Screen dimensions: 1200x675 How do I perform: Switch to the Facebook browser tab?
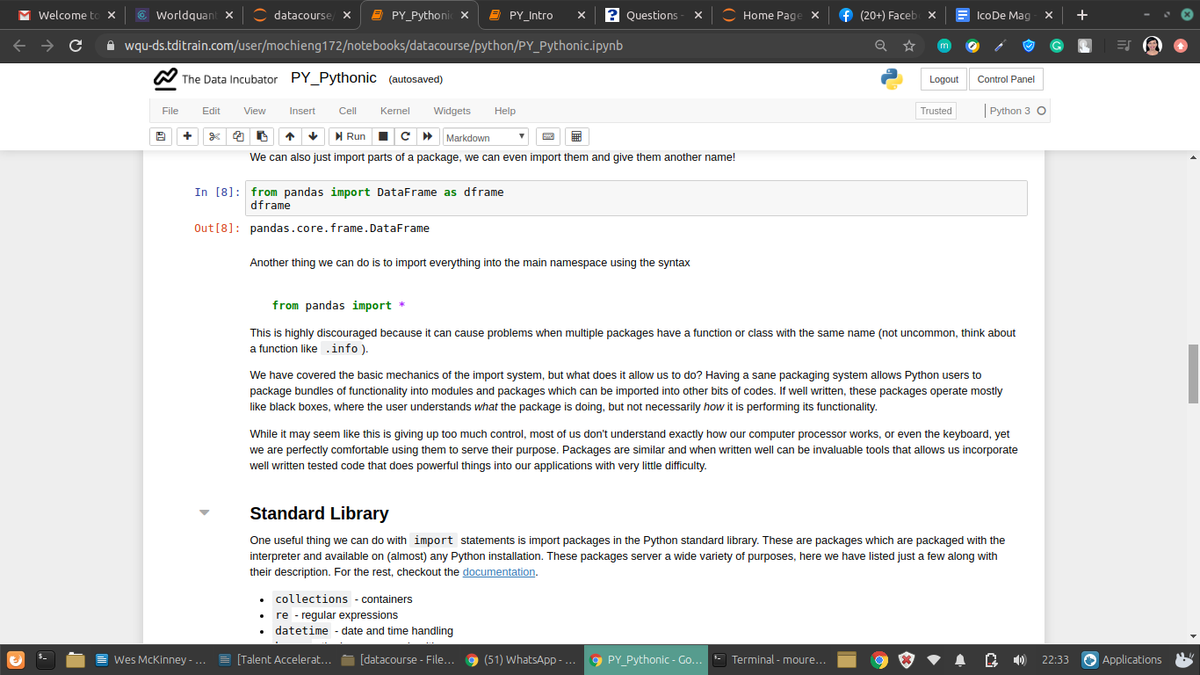click(x=886, y=16)
